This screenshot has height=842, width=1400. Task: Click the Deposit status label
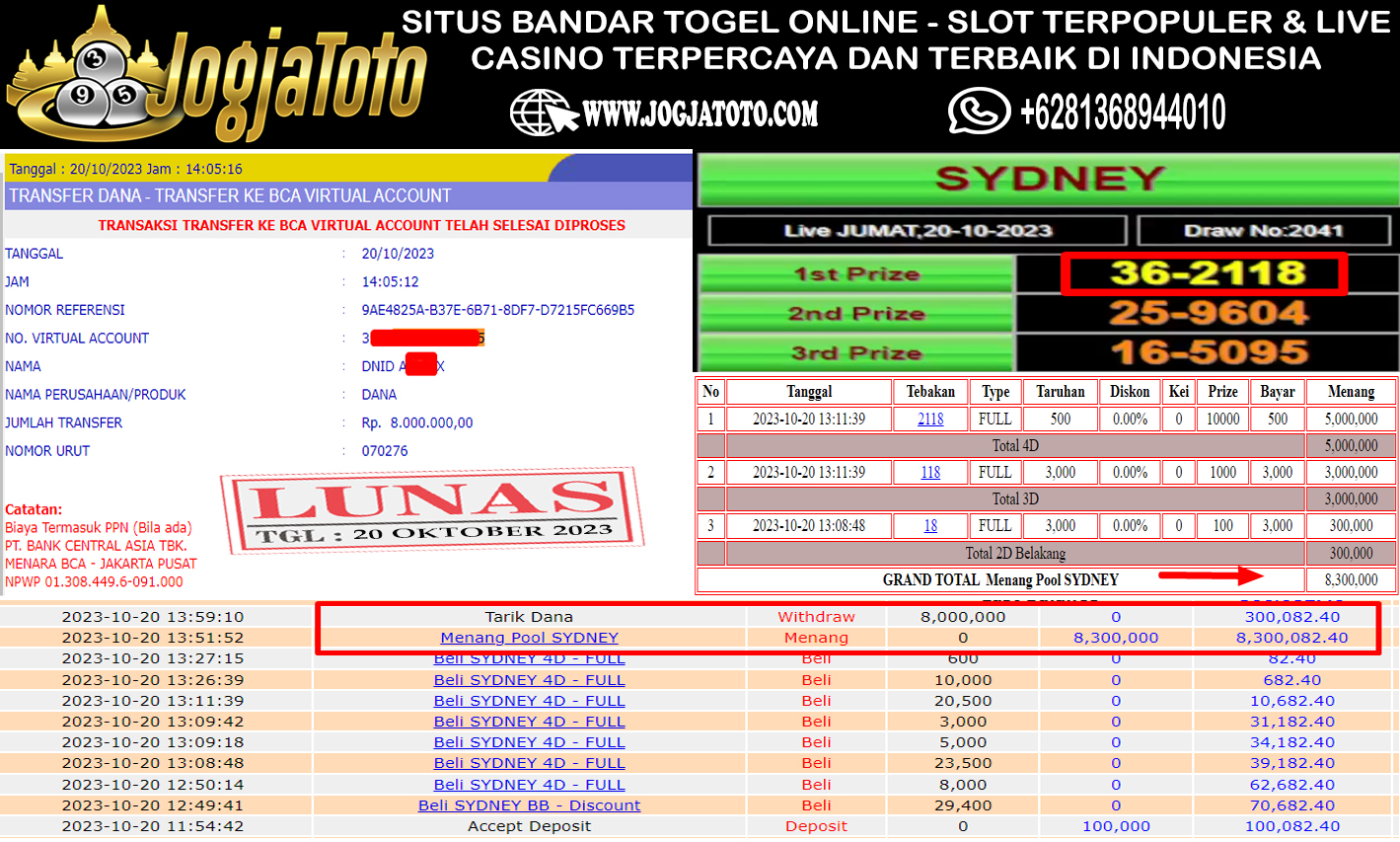coord(816,826)
